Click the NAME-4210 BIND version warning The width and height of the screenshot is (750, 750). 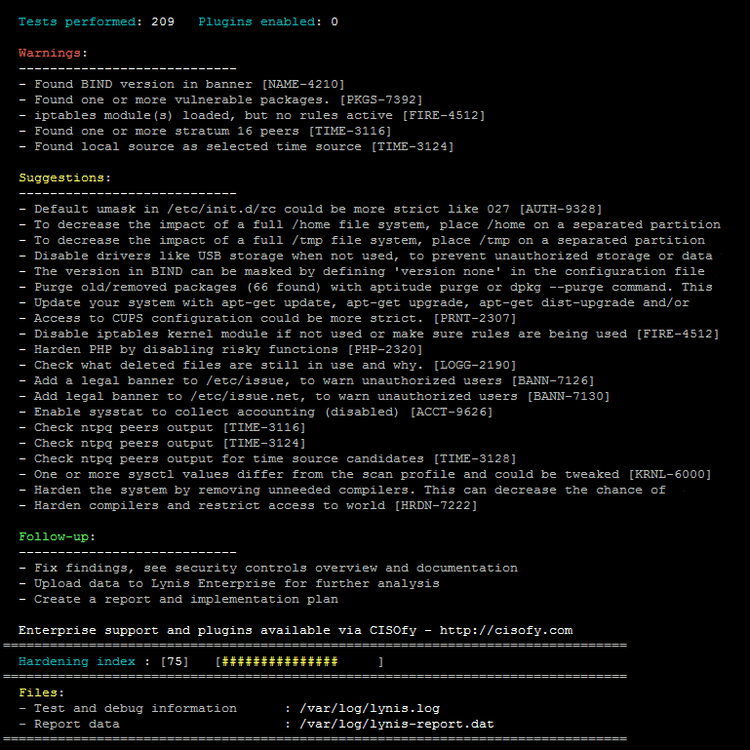[182, 85]
